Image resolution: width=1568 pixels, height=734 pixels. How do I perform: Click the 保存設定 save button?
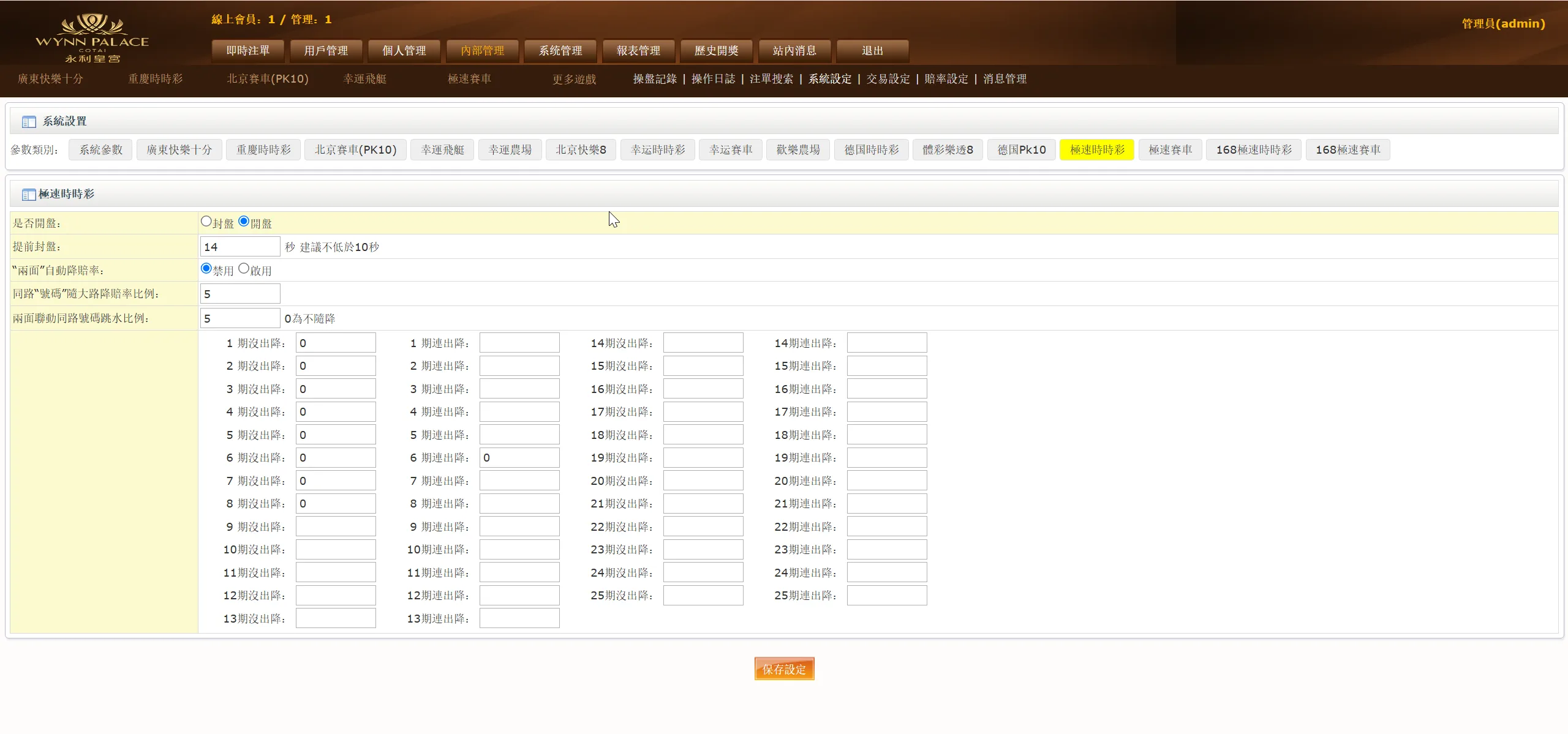(x=784, y=668)
